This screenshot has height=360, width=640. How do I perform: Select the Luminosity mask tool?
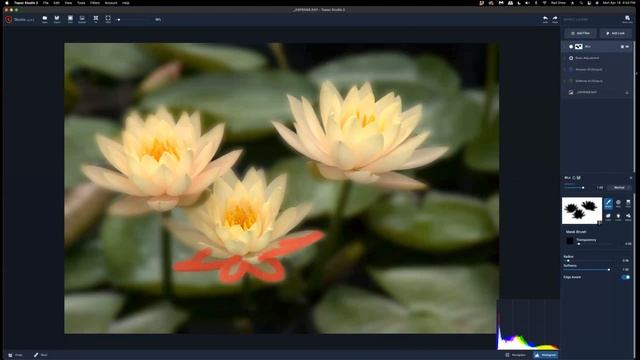pyautogui.click(x=618, y=216)
